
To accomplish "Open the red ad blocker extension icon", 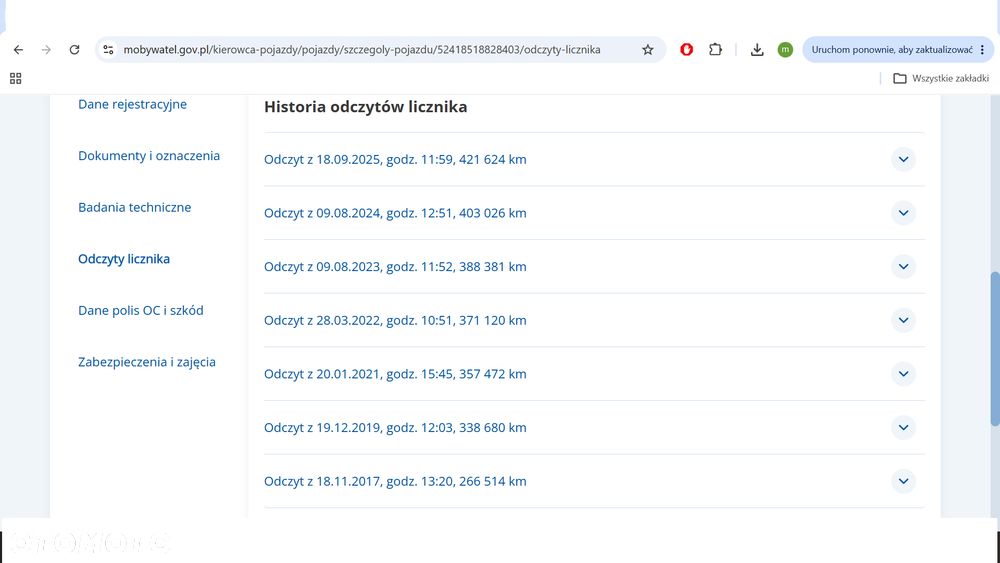I will point(686,50).
